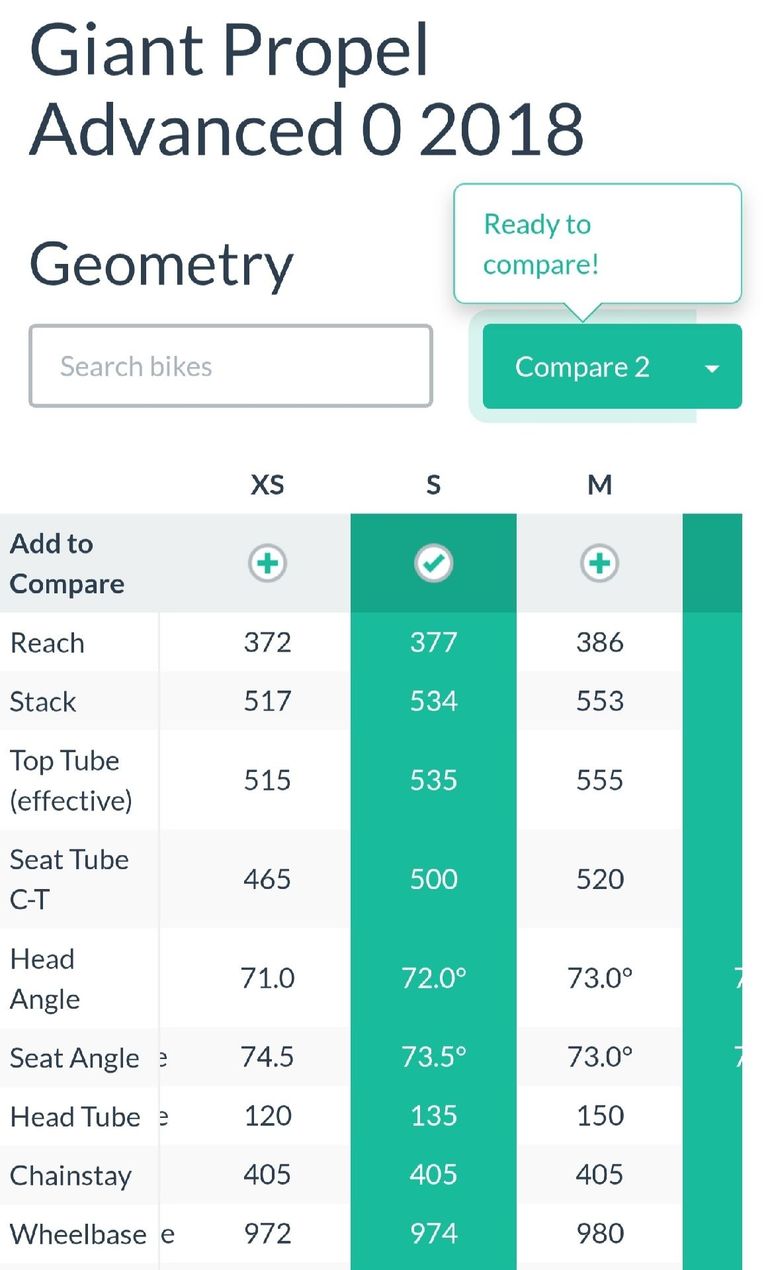Select the M column header
Screen dimensions: 770x1270
599,485
